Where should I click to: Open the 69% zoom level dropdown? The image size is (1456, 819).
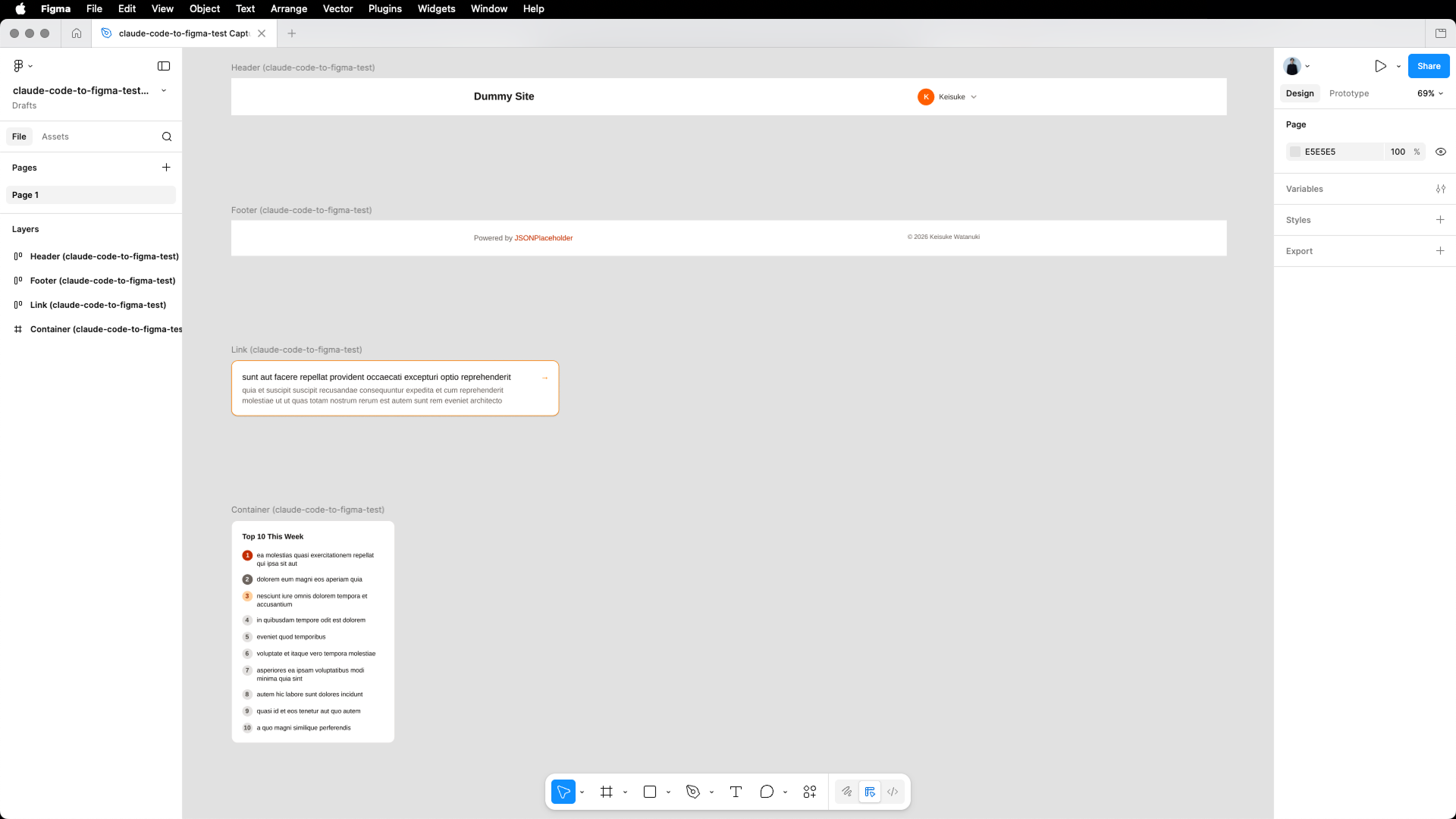pyautogui.click(x=1430, y=93)
